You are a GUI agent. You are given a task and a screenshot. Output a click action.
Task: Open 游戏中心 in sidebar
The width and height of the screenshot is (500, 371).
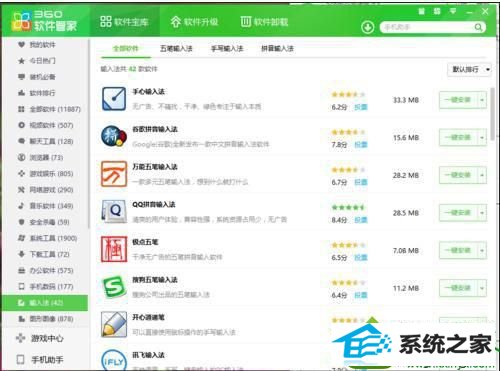pos(40,338)
